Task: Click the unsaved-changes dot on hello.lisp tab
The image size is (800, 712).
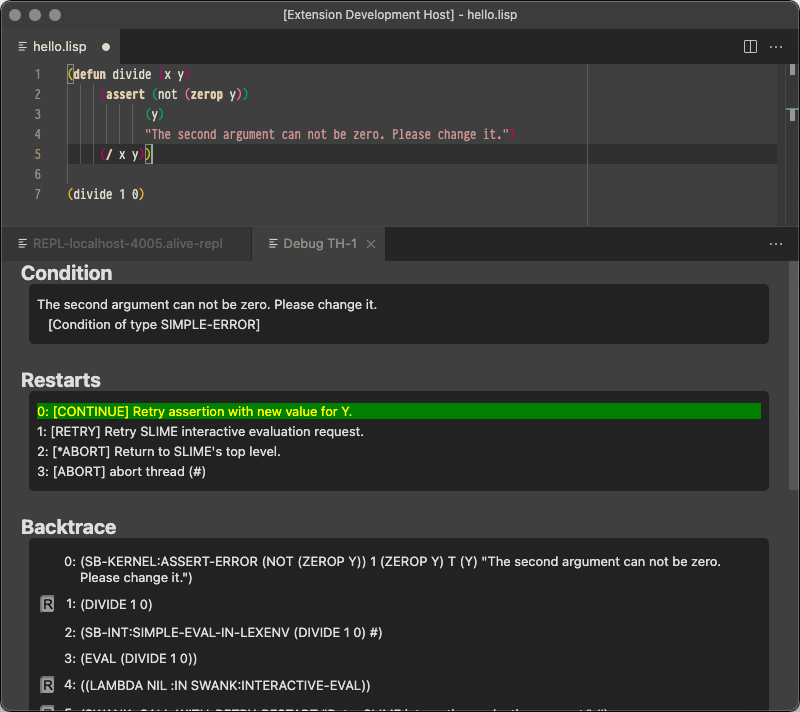Action: 103,46
